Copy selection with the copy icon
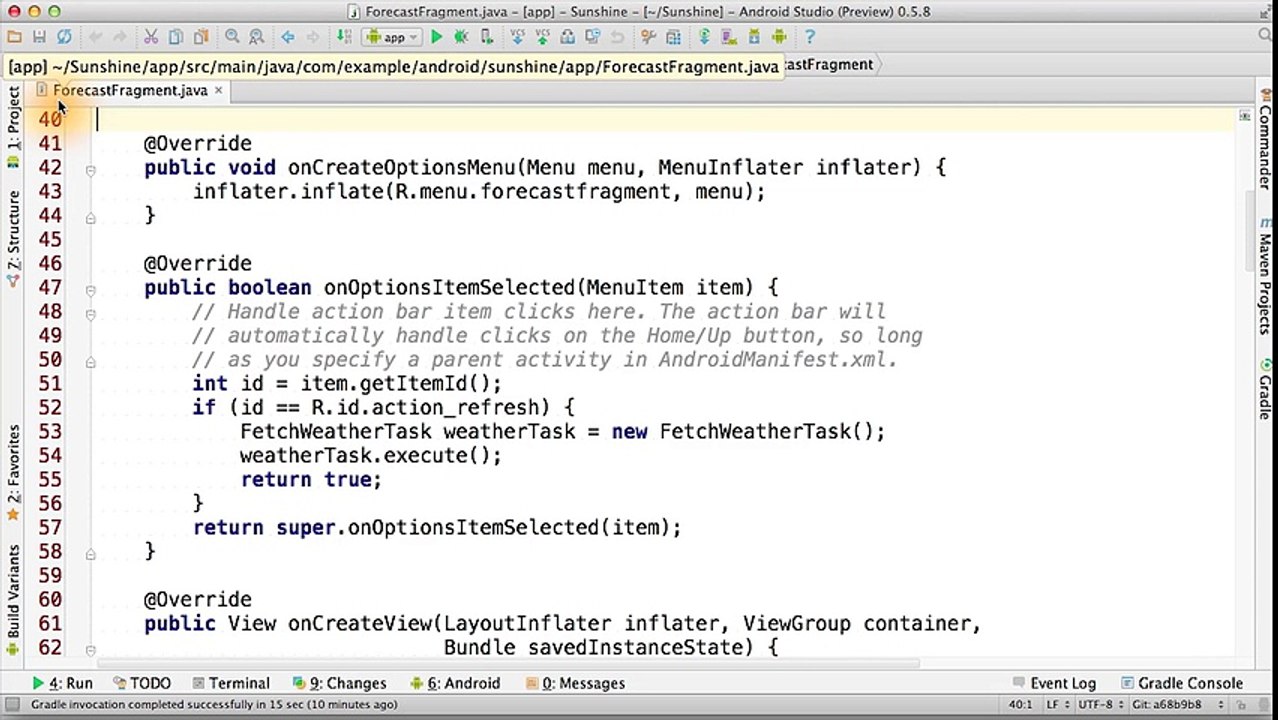The image size is (1278, 720). (x=175, y=37)
